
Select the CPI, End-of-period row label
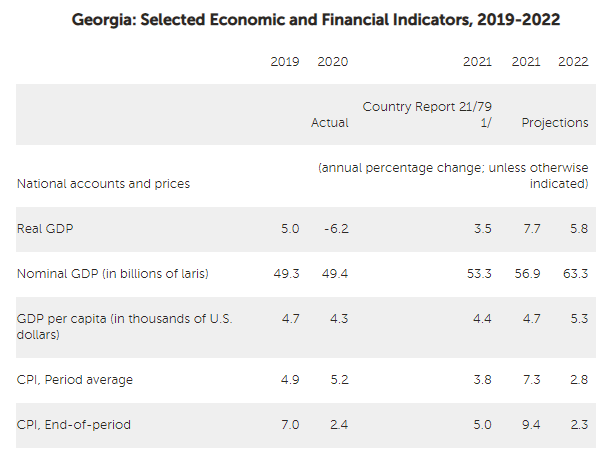73,425
